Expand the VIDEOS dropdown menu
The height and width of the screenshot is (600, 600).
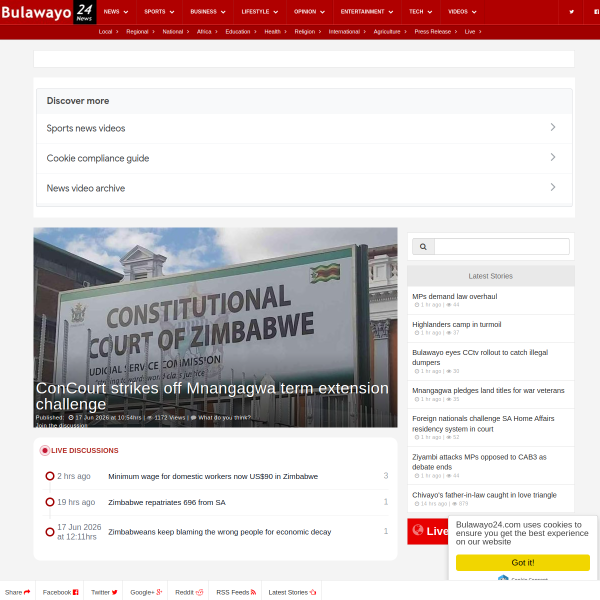point(462,12)
